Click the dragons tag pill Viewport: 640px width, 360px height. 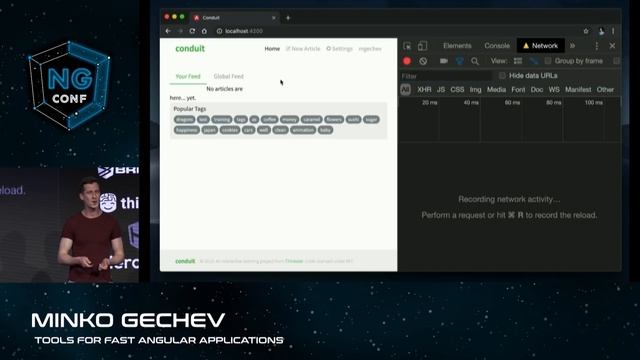184,119
